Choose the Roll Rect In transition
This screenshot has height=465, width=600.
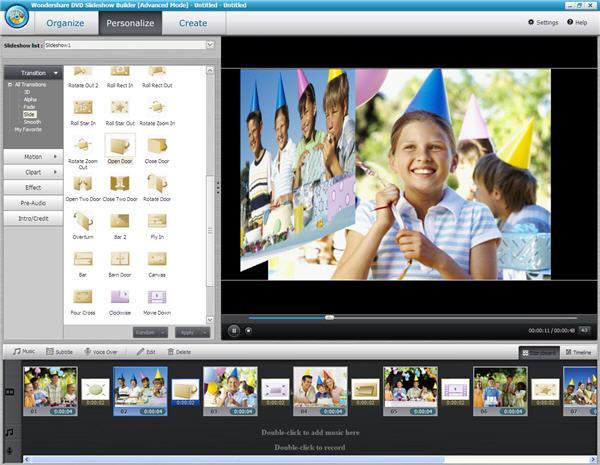120,72
